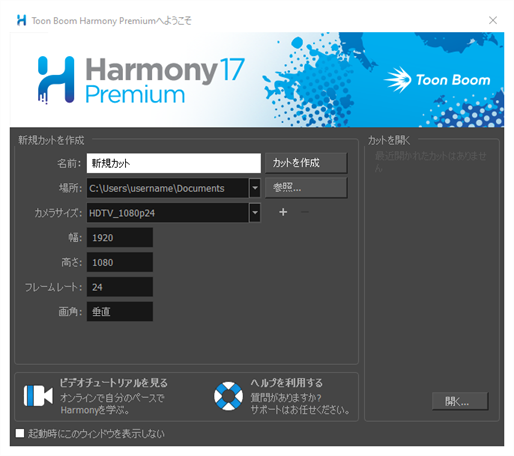Open ヘルプを利用する help link
514x456 pixels.
tap(287, 383)
